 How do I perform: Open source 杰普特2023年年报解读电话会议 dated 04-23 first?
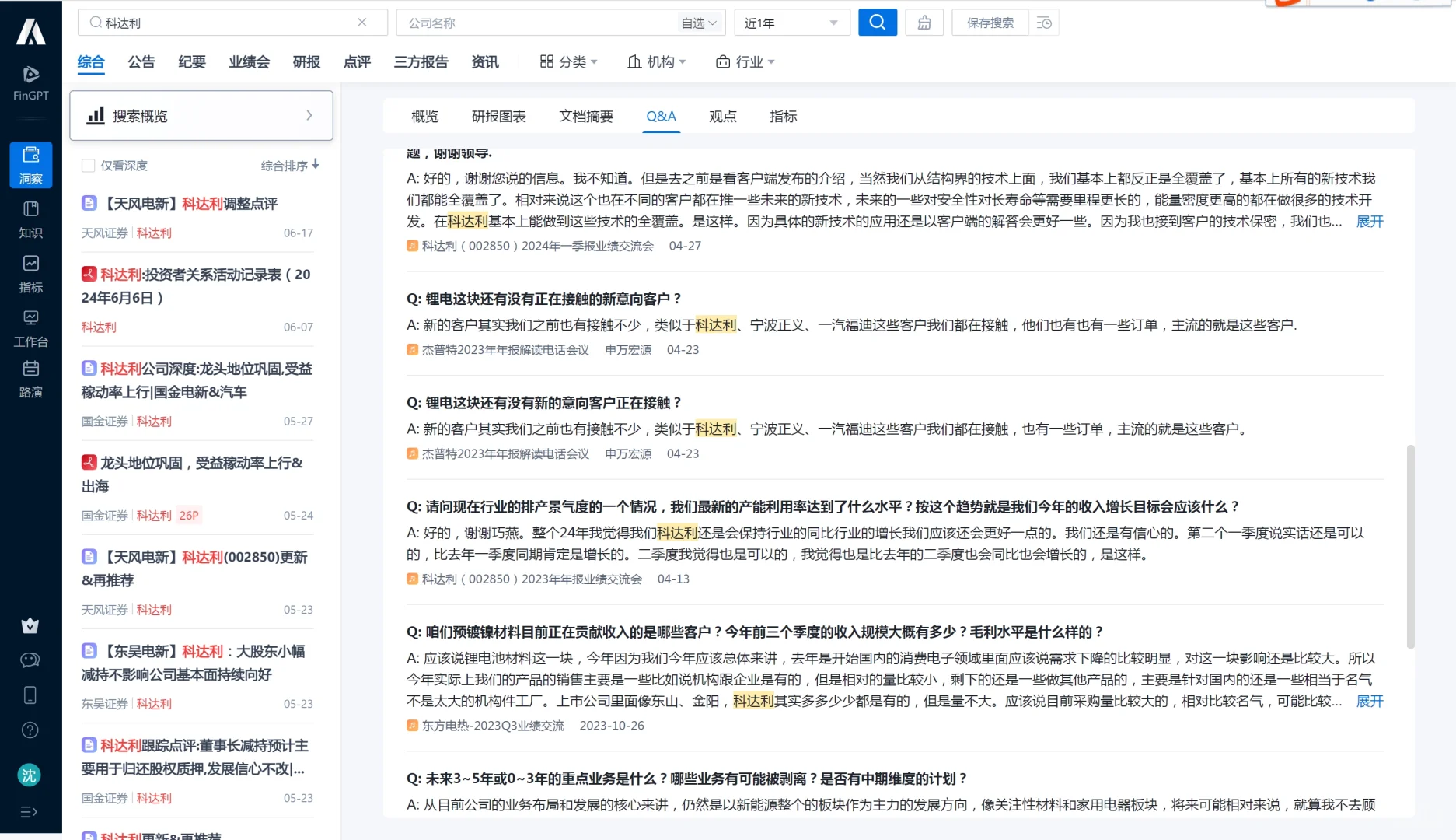(x=506, y=350)
